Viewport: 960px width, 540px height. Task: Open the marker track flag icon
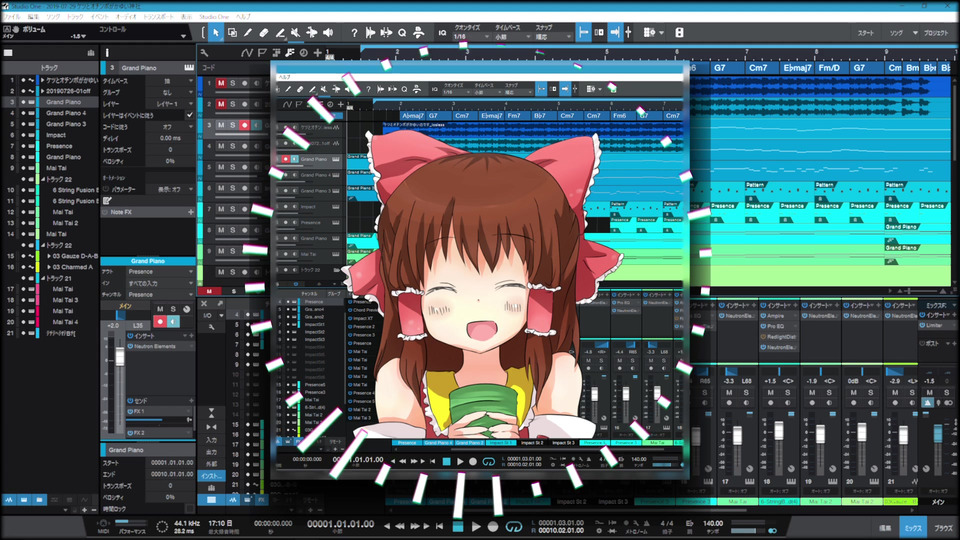262,53
